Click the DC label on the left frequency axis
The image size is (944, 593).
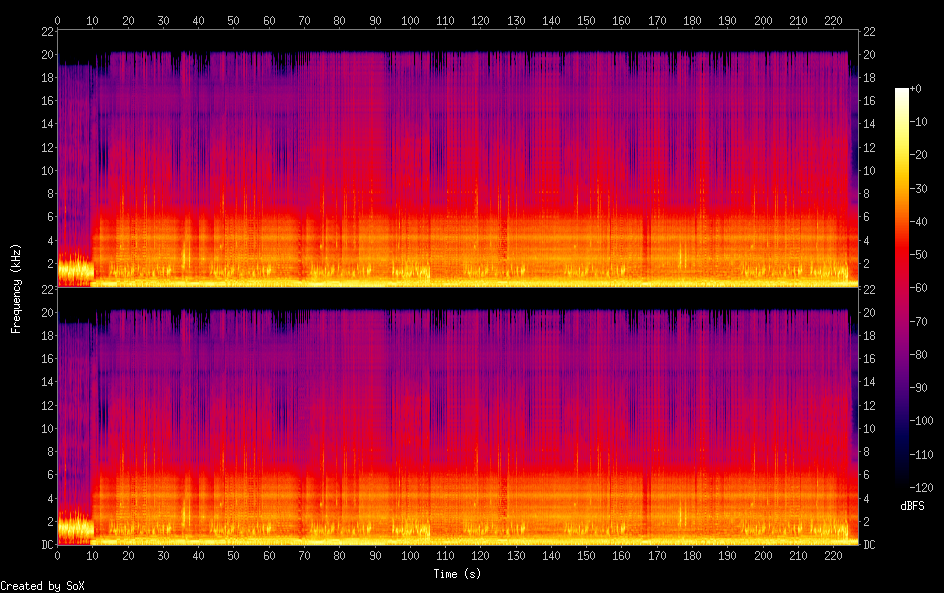click(x=44, y=545)
